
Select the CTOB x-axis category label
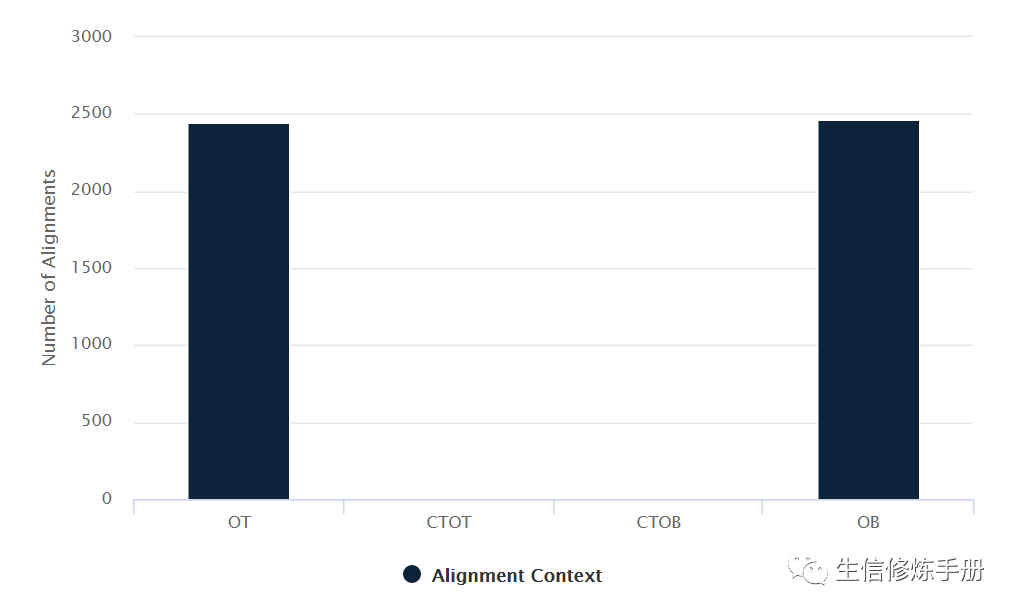pos(658,523)
